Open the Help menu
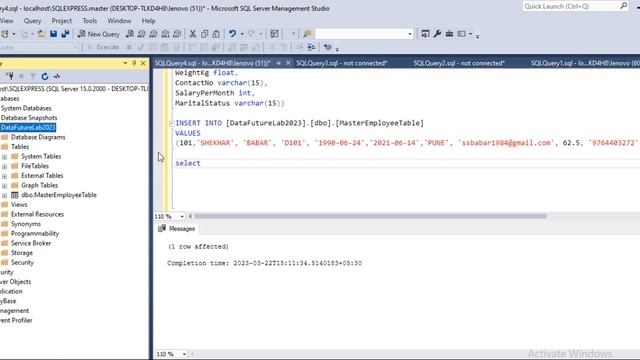The height and width of the screenshot is (360, 640). tap(149, 21)
